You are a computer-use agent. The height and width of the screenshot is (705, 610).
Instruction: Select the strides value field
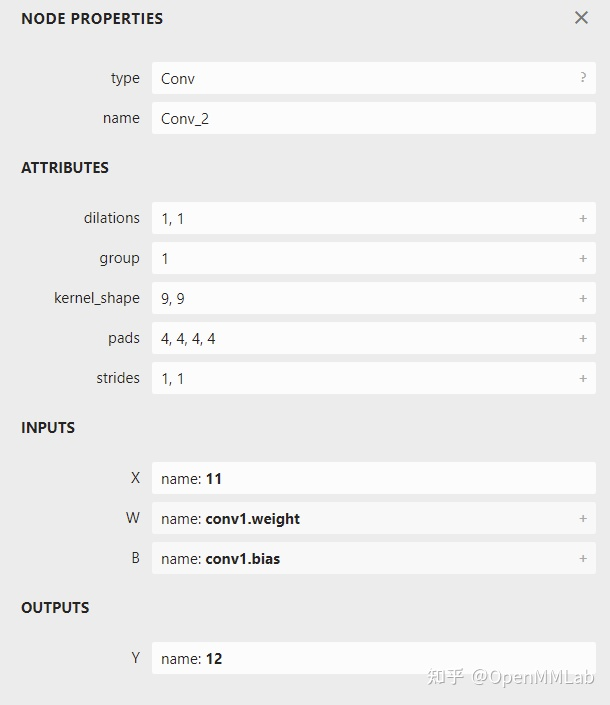[374, 378]
